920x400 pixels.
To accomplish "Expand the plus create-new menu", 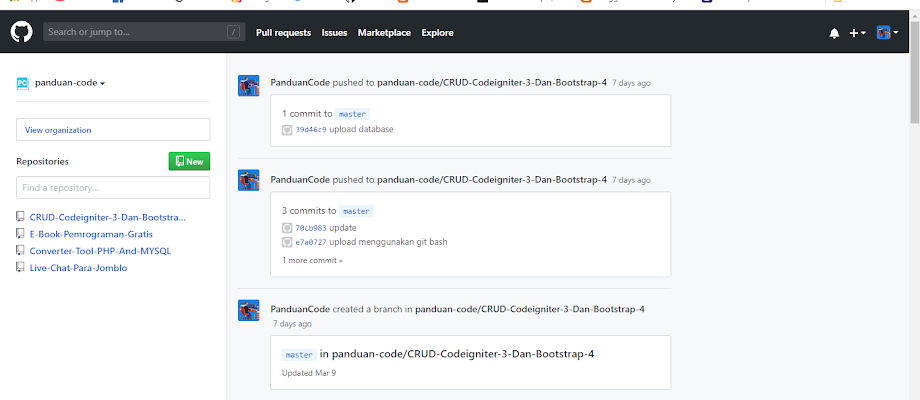I will coord(857,33).
